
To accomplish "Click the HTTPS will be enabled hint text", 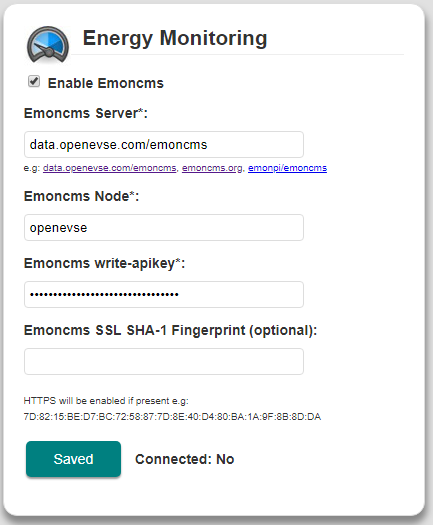I will point(106,401).
